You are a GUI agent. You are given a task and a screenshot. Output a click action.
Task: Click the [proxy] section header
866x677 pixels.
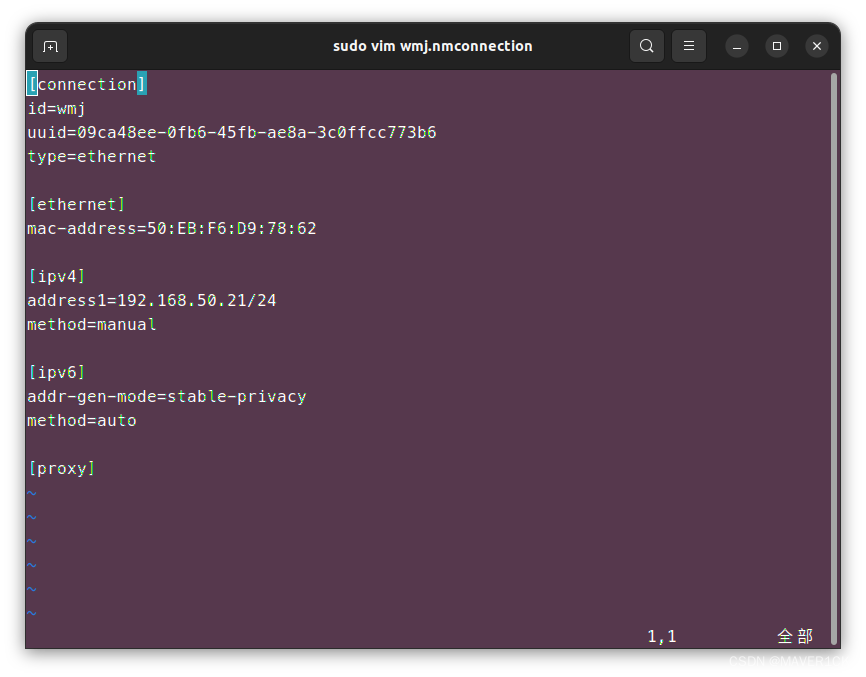pos(61,468)
